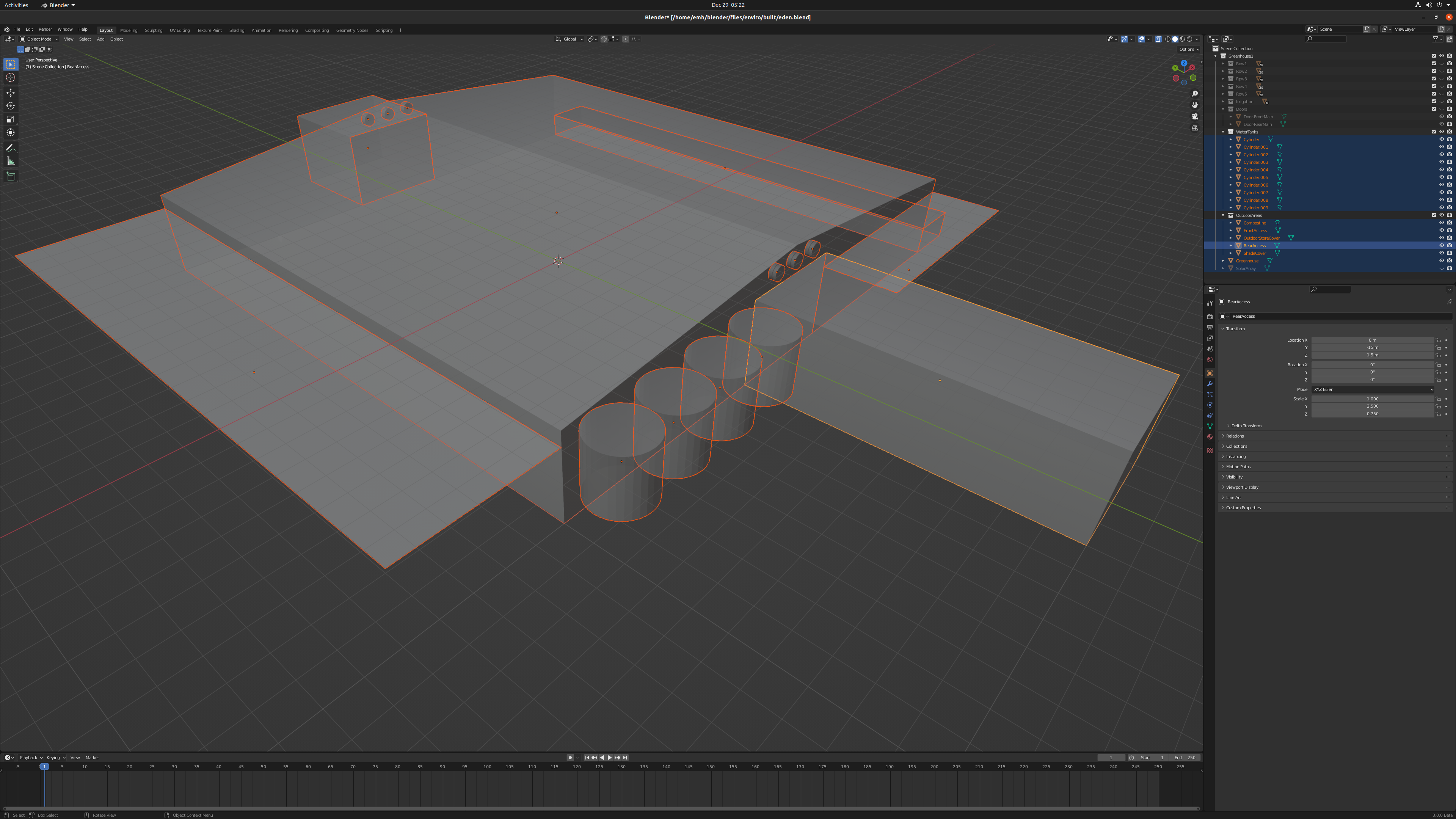
Task: Disable render camera for Composting
Action: click(x=1449, y=223)
